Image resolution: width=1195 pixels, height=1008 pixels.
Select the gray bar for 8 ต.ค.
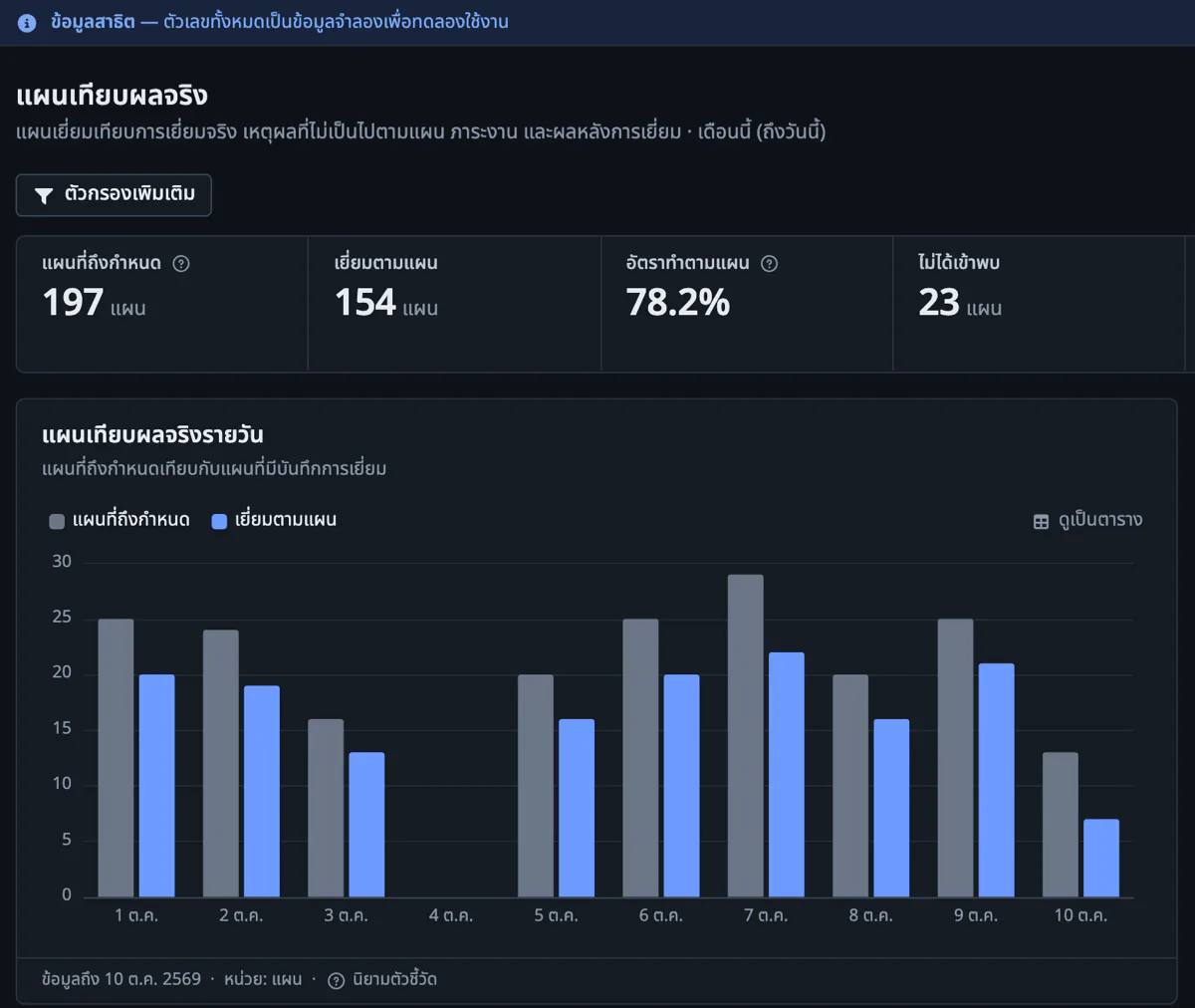click(850, 786)
